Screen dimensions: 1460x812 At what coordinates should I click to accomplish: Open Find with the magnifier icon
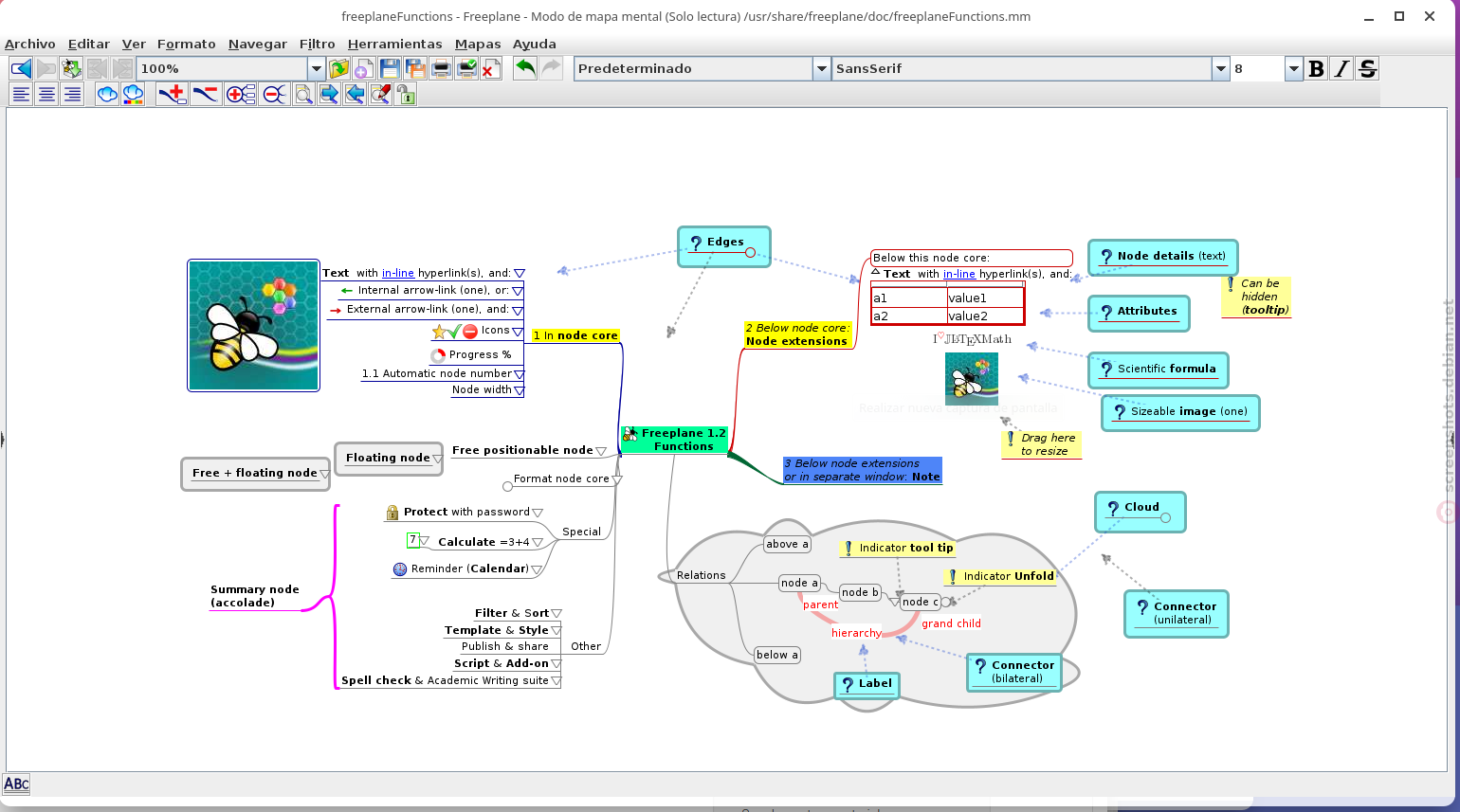(x=303, y=94)
